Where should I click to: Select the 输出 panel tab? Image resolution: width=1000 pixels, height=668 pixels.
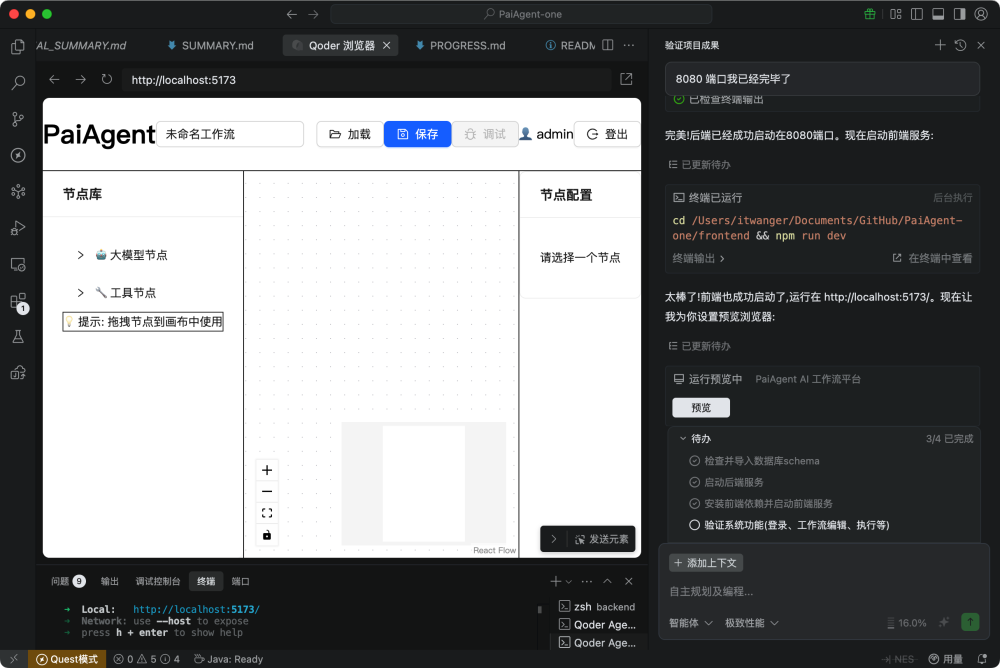point(109,580)
